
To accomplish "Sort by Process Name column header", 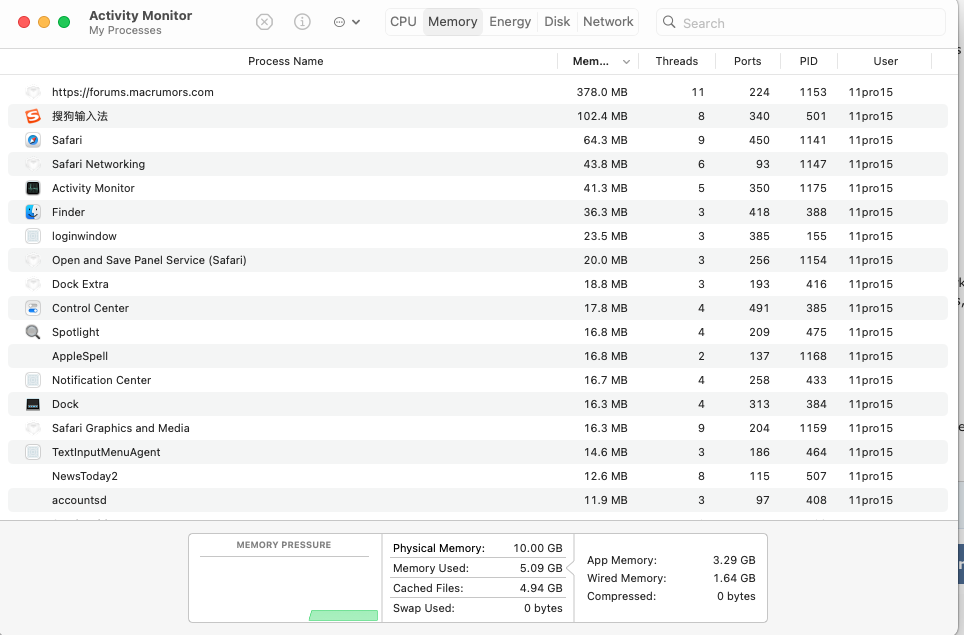I will [285, 61].
